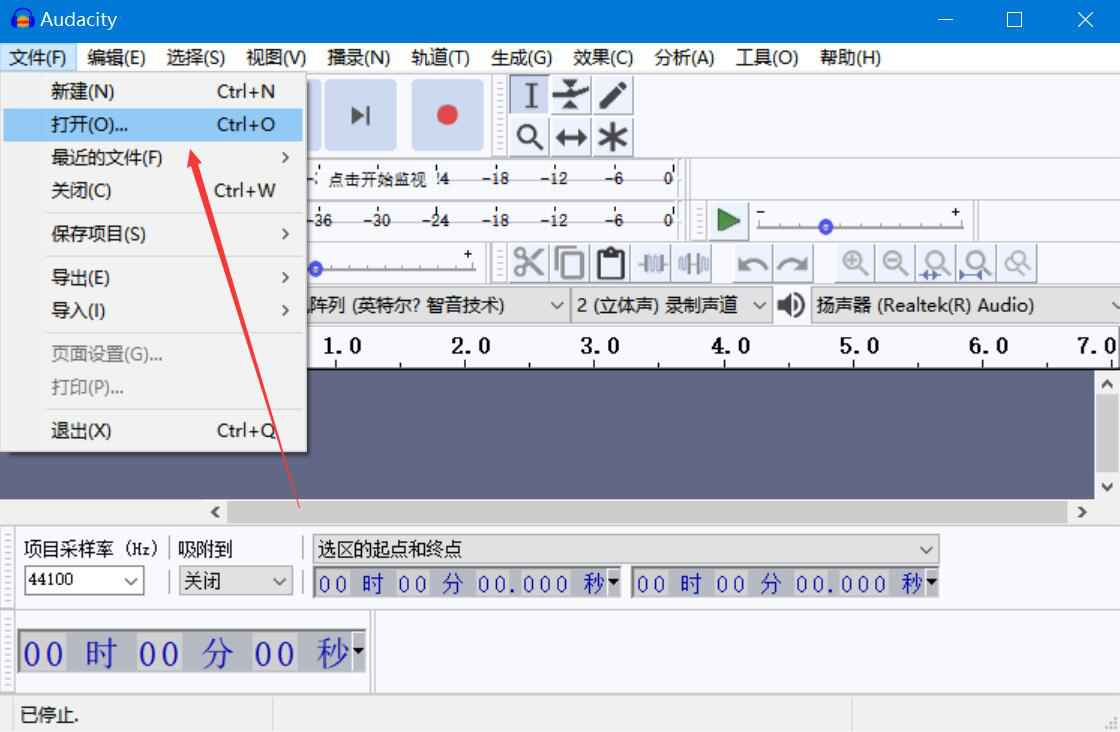Select the Envelope tool
This screenshot has height=732, width=1120.
(571, 95)
